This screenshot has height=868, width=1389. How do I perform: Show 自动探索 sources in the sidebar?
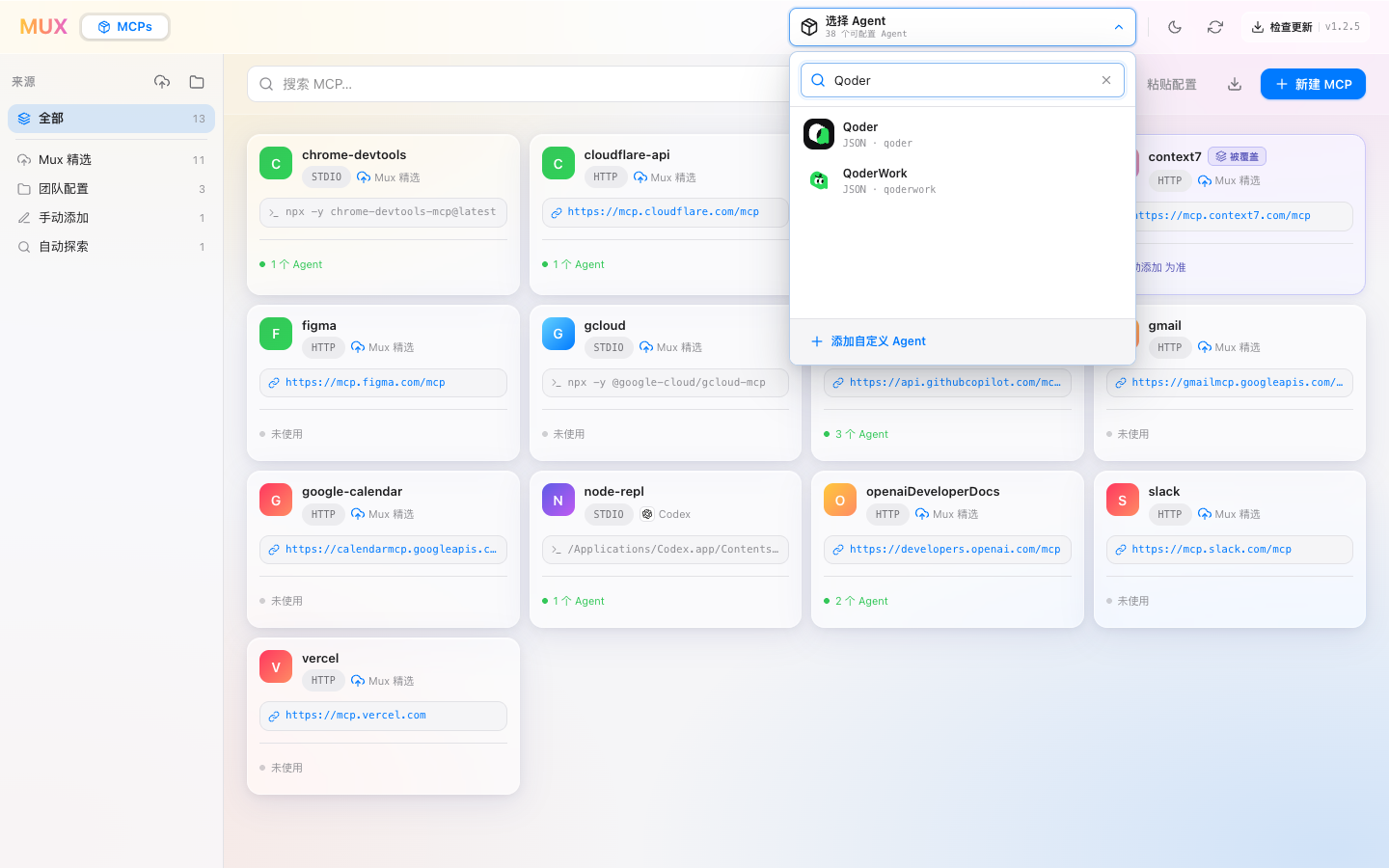111,247
